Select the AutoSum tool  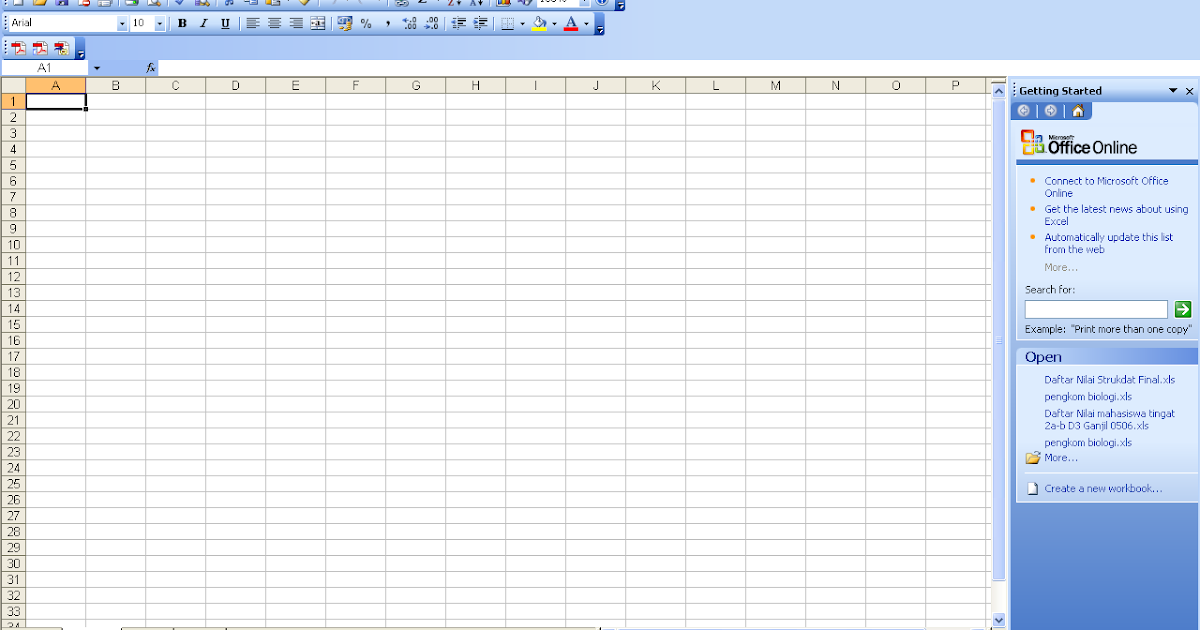[x=423, y=4]
